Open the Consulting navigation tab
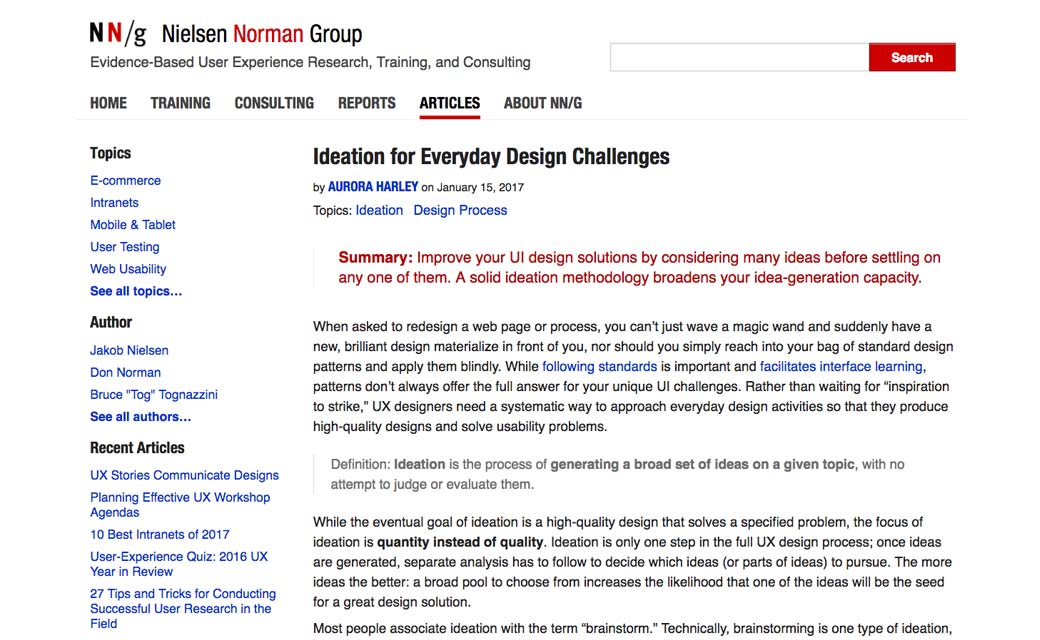This screenshot has width=1040, height=640. pos(274,103)
